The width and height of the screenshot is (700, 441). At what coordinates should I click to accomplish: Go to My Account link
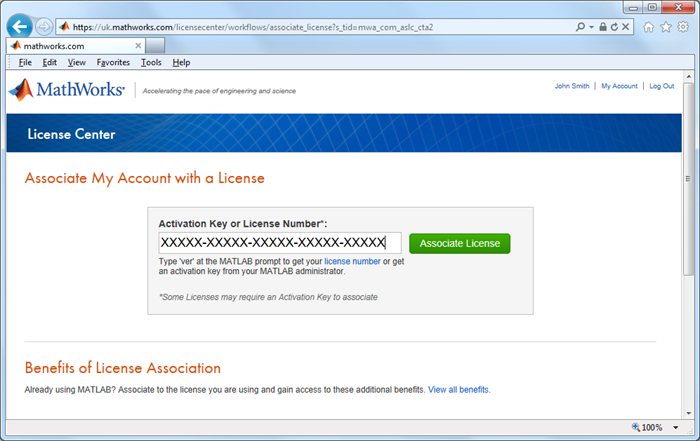coord(619,86)
